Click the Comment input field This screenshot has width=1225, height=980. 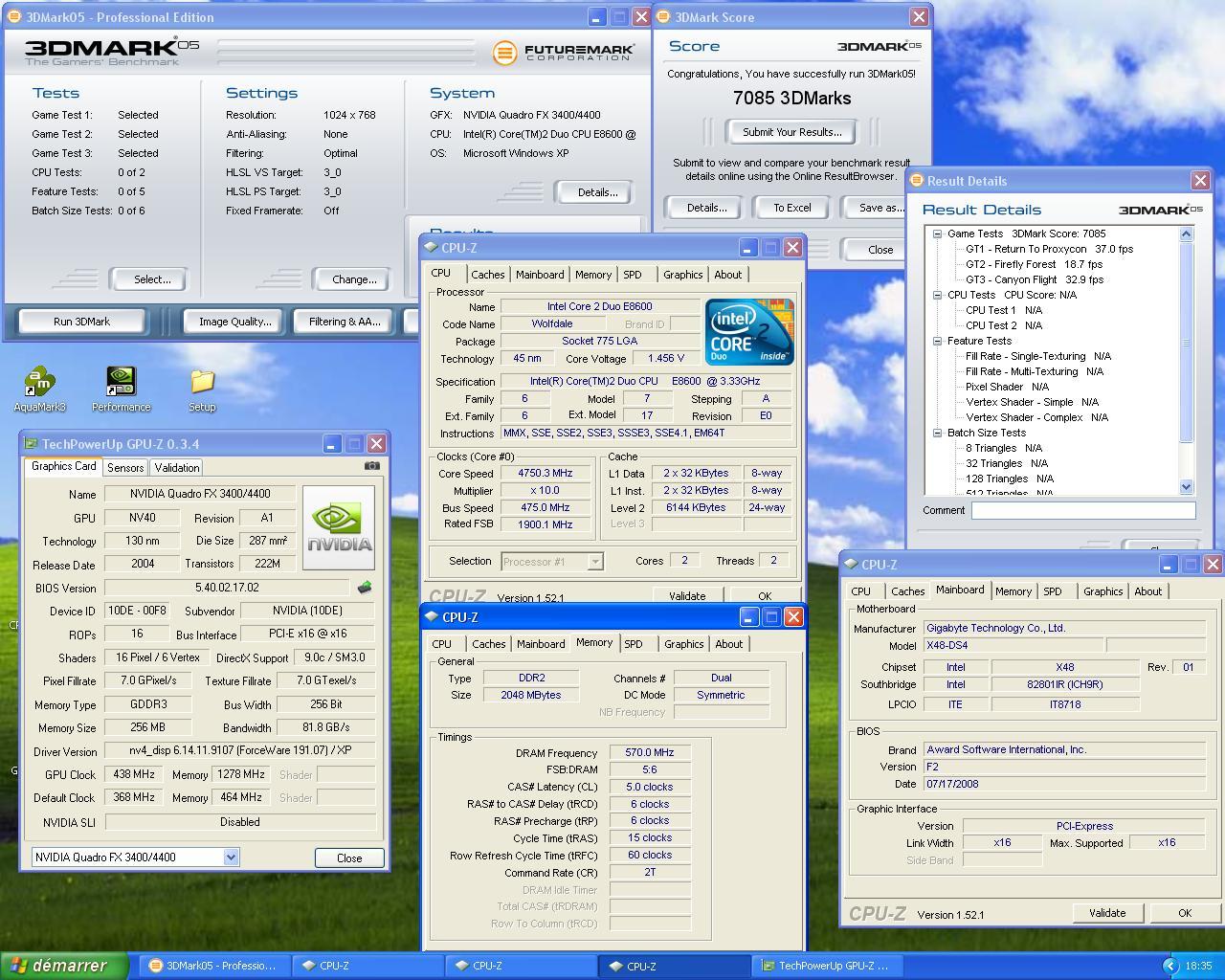pyautogui.click(x=1083, y=510)
